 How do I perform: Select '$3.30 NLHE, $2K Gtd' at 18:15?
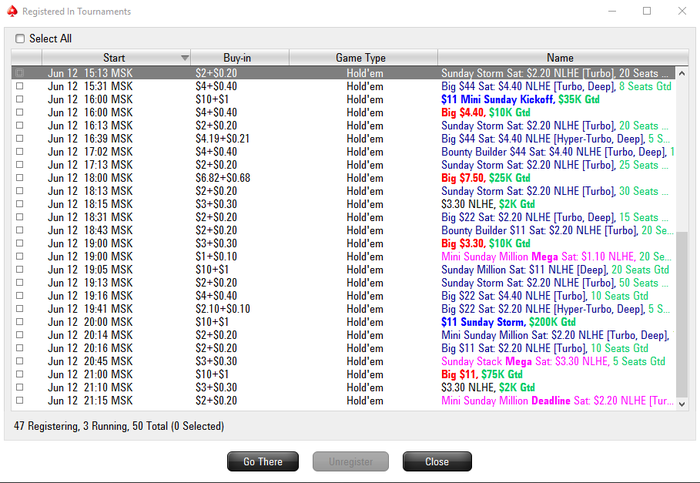pyautogui.click(x=488, y=204)
